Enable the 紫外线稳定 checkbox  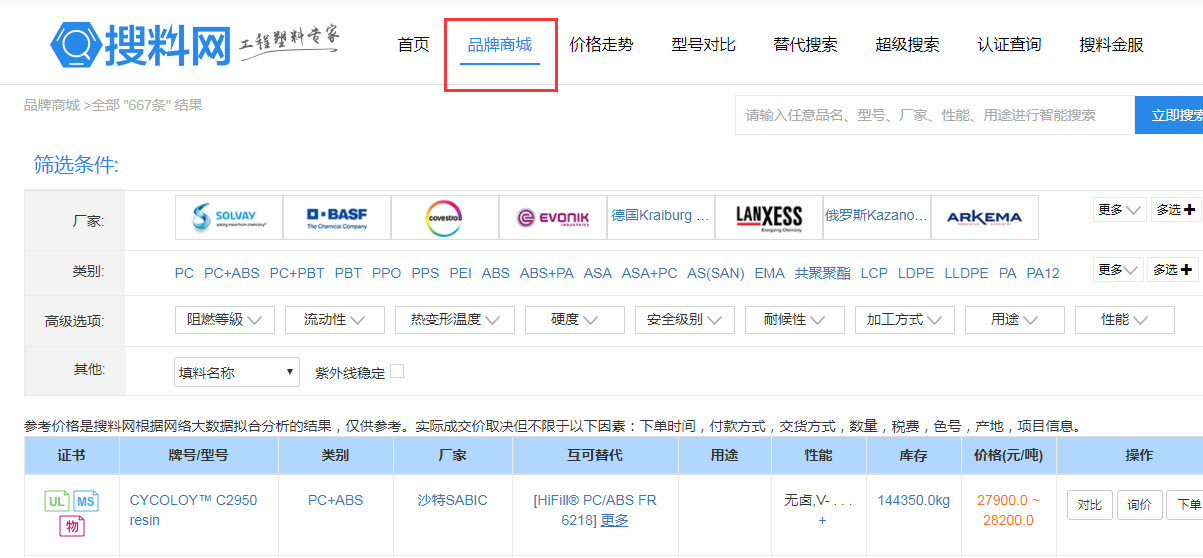397,372
